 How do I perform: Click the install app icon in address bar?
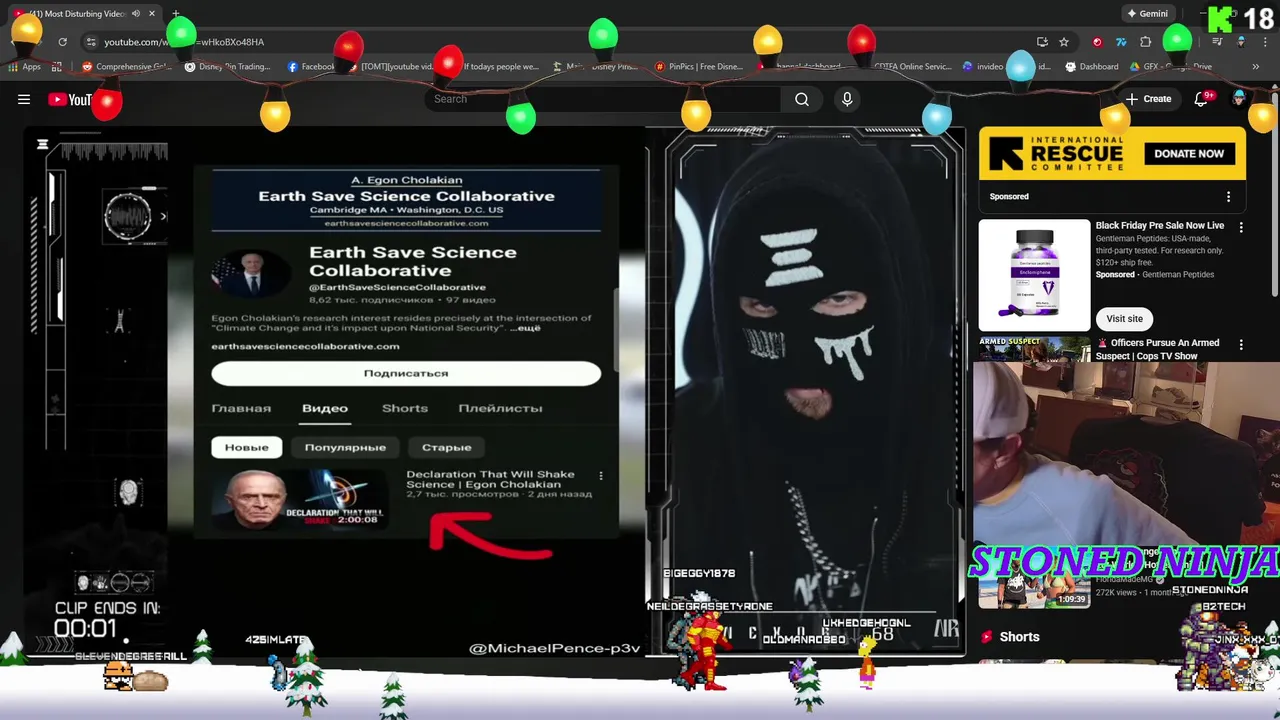tap(1042, 42)
